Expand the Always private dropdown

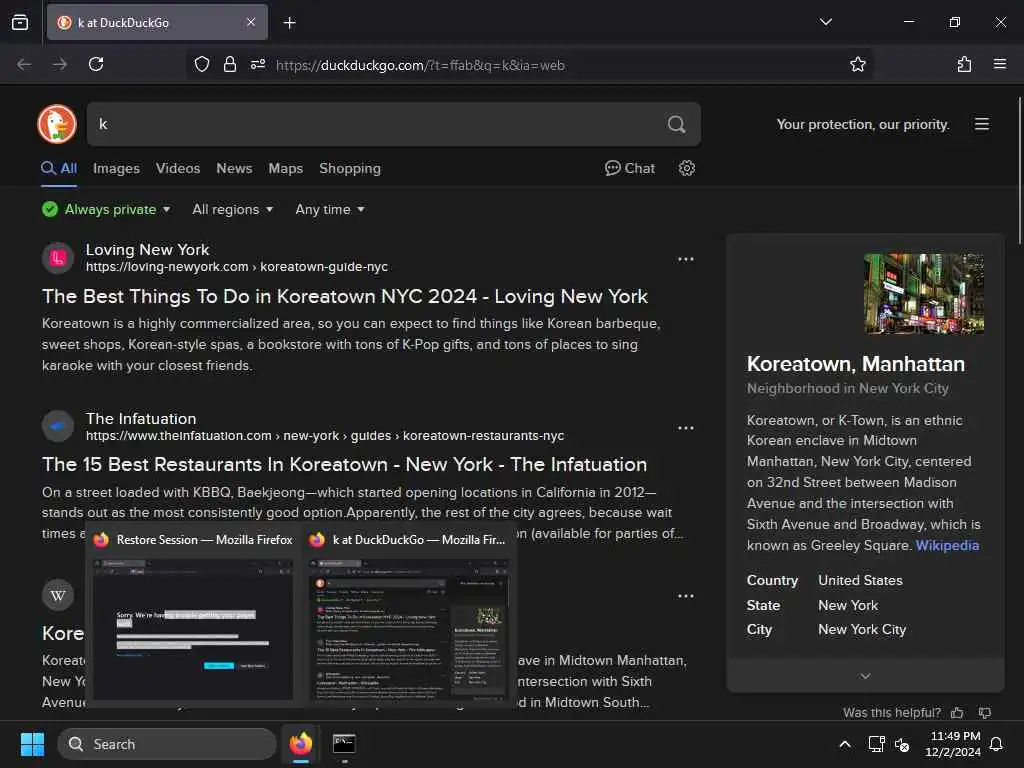pos(106,210)
